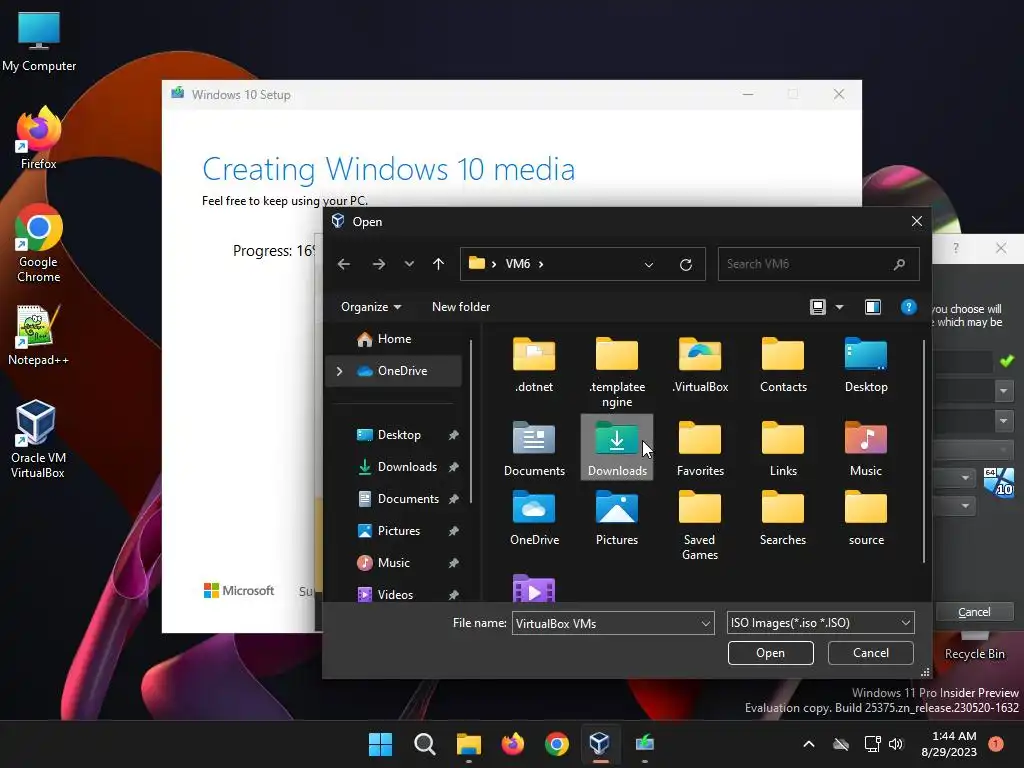The image size is (1024, 768).
Task: Open the clock and date panel
Action: [949, 744]
